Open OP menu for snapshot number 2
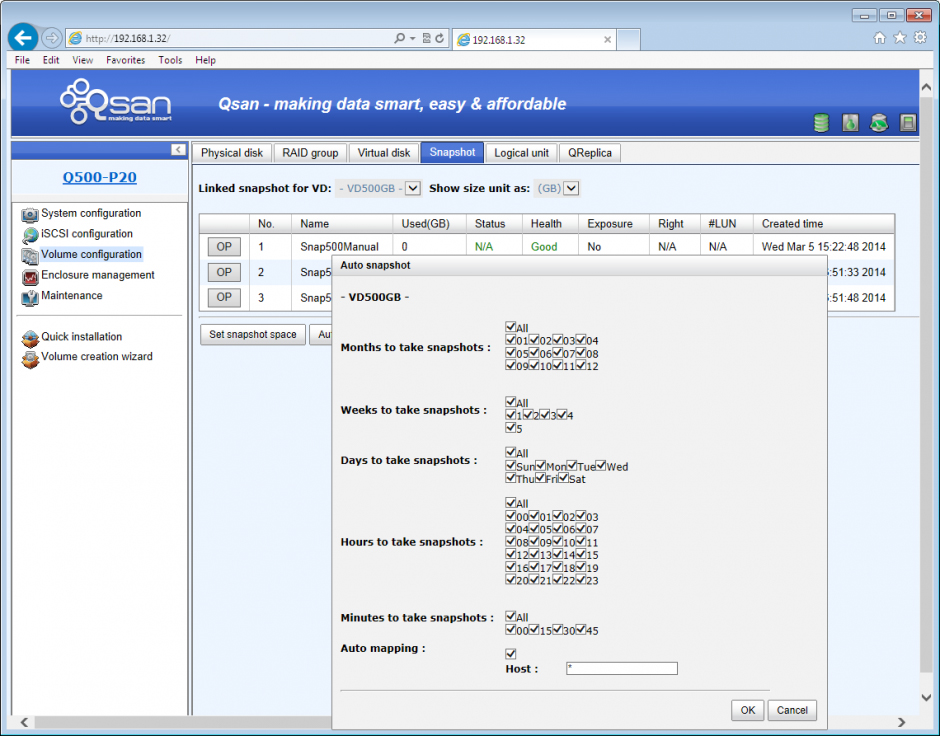This screenshot has width=940, height=736. [x=224, y=272]
